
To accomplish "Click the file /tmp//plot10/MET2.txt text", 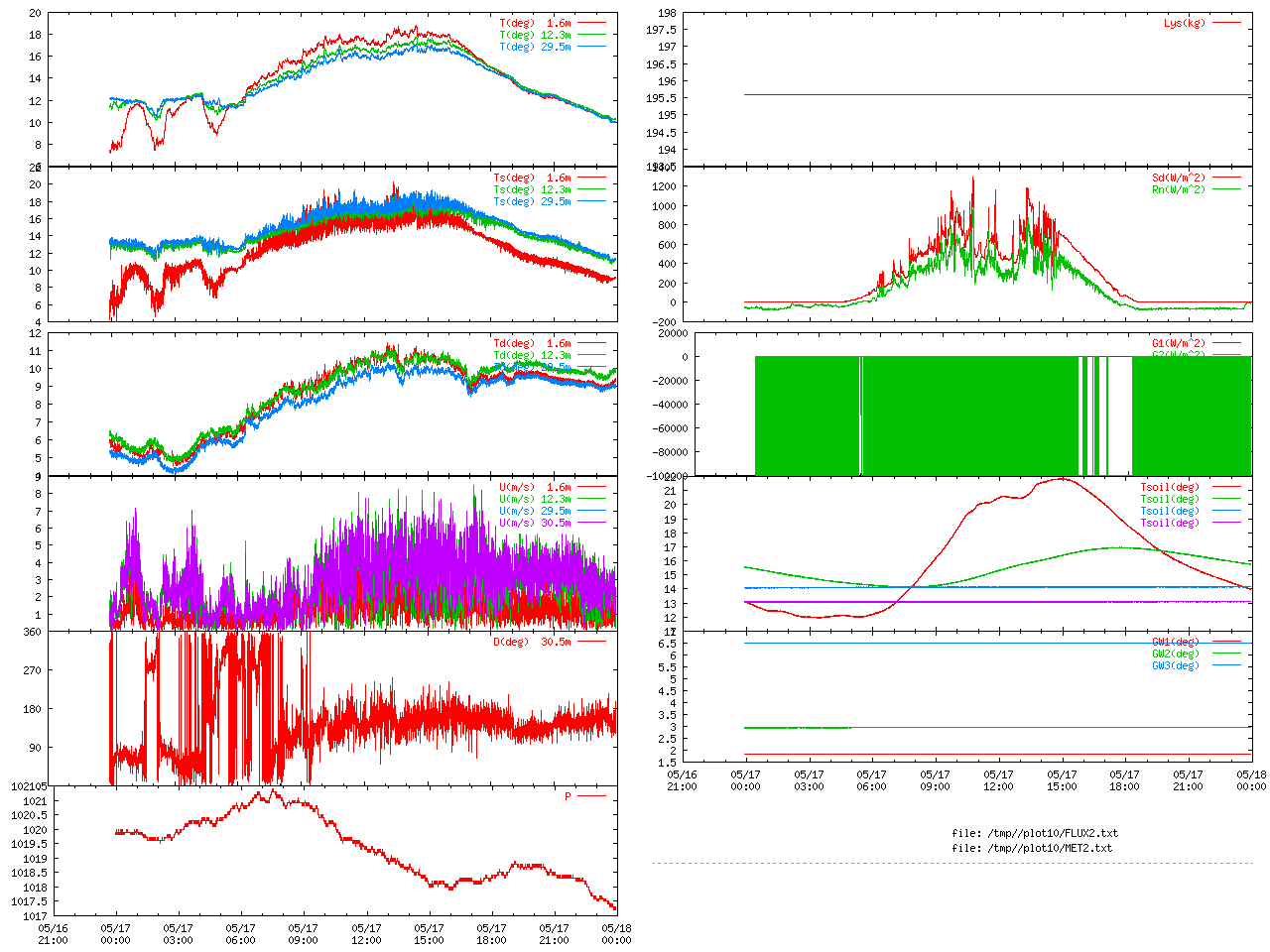I will [x=1032, y=848].
